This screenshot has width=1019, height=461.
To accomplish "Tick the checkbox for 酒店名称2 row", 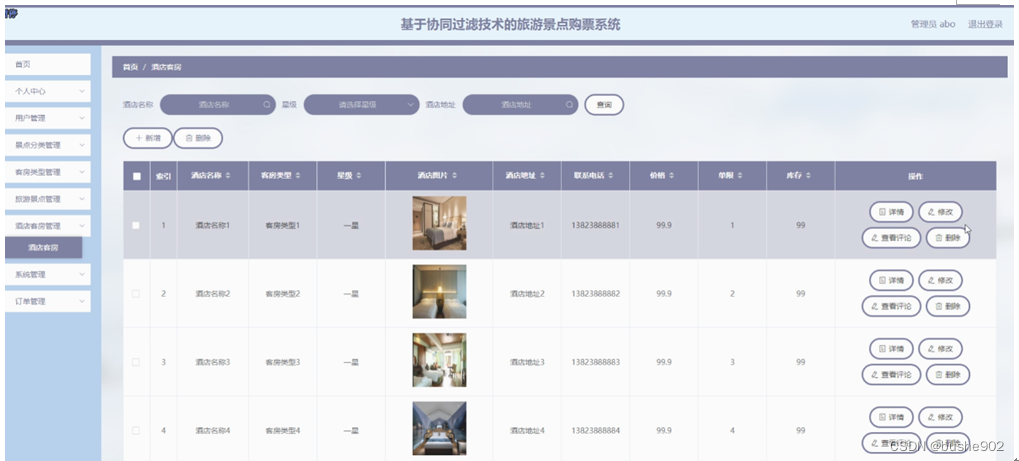I will (x=136, y=294).
